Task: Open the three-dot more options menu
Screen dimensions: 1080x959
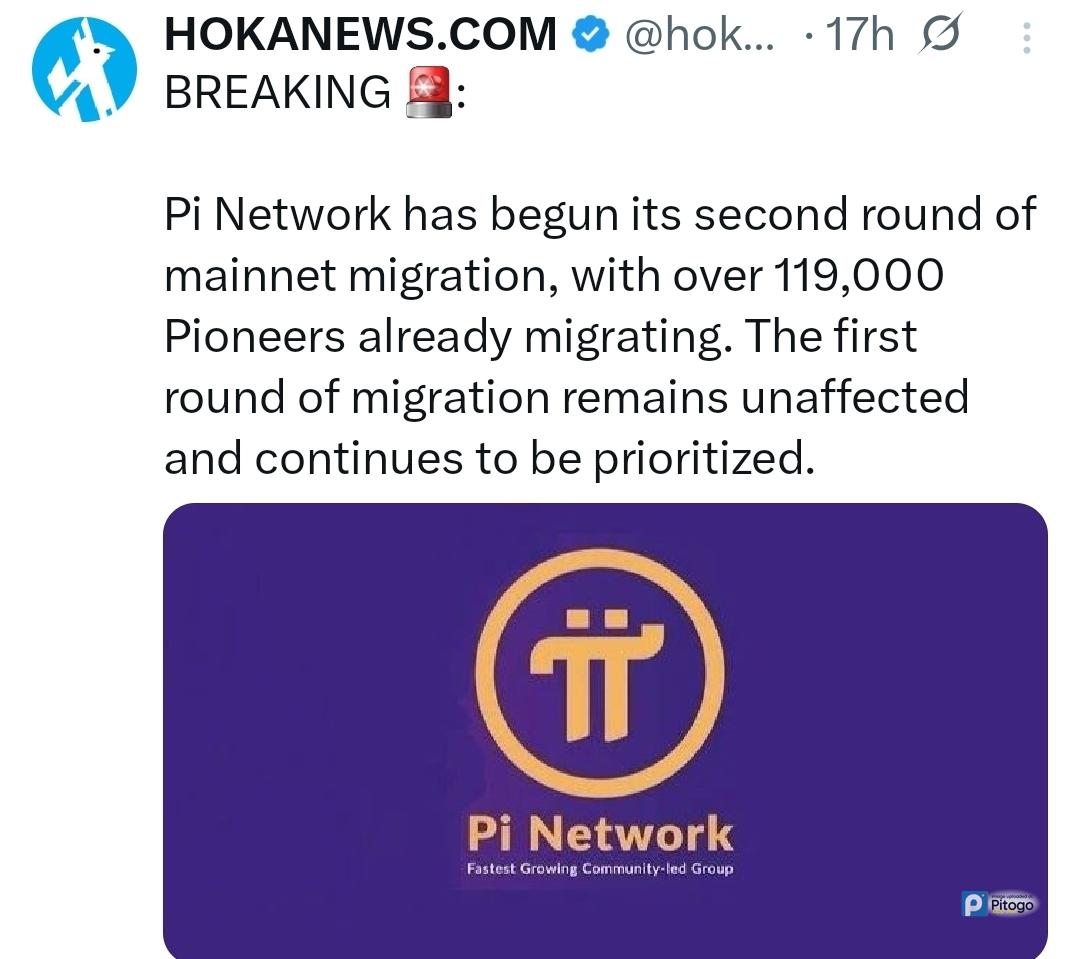Action: click(1027, 39)
